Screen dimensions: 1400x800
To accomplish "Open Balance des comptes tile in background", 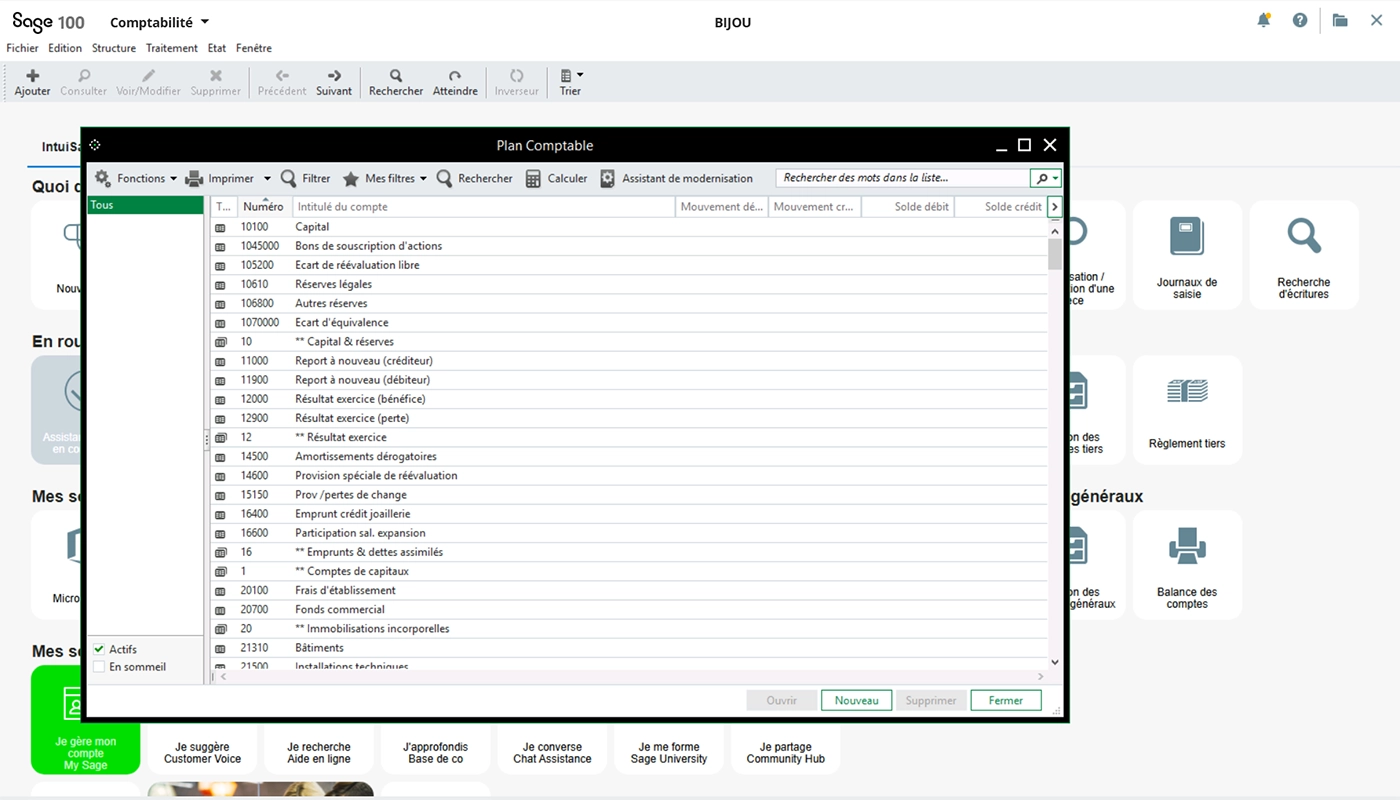I will 1187,565.
